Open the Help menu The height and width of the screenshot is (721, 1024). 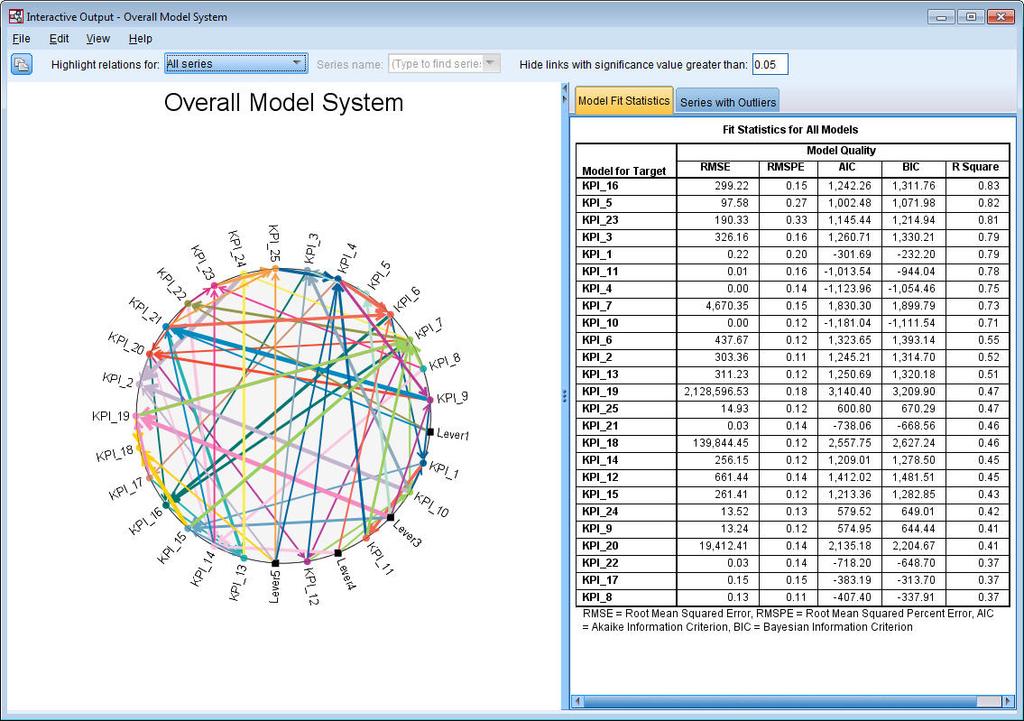point(140,39)
